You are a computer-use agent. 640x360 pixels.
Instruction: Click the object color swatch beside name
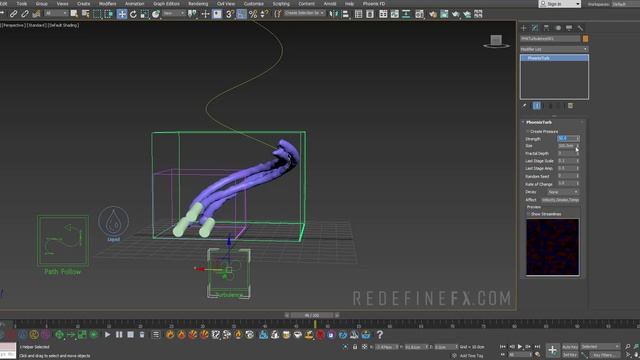tap(585, 39)
